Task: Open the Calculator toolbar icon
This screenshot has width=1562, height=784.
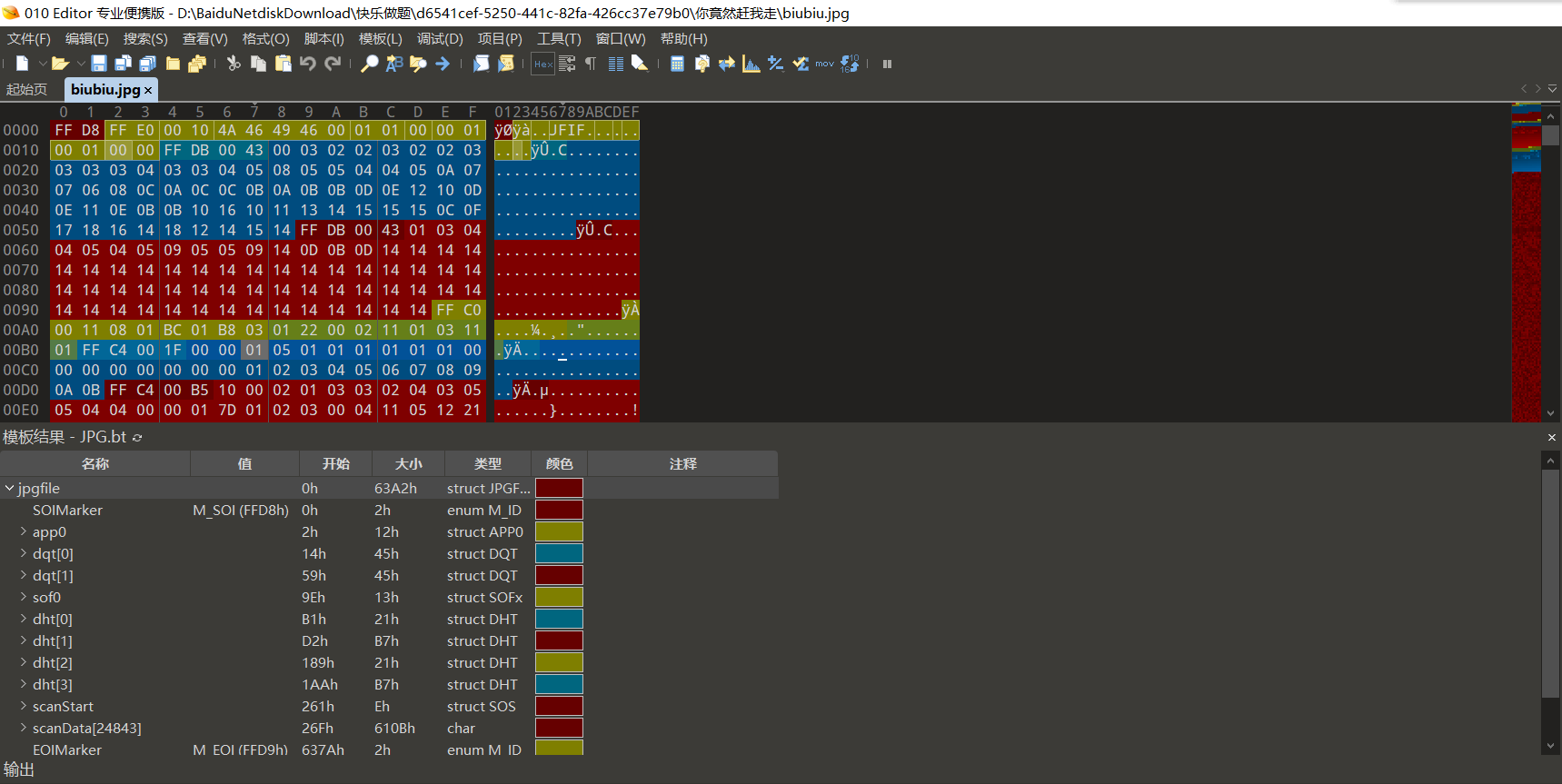Action: (677, 64)
